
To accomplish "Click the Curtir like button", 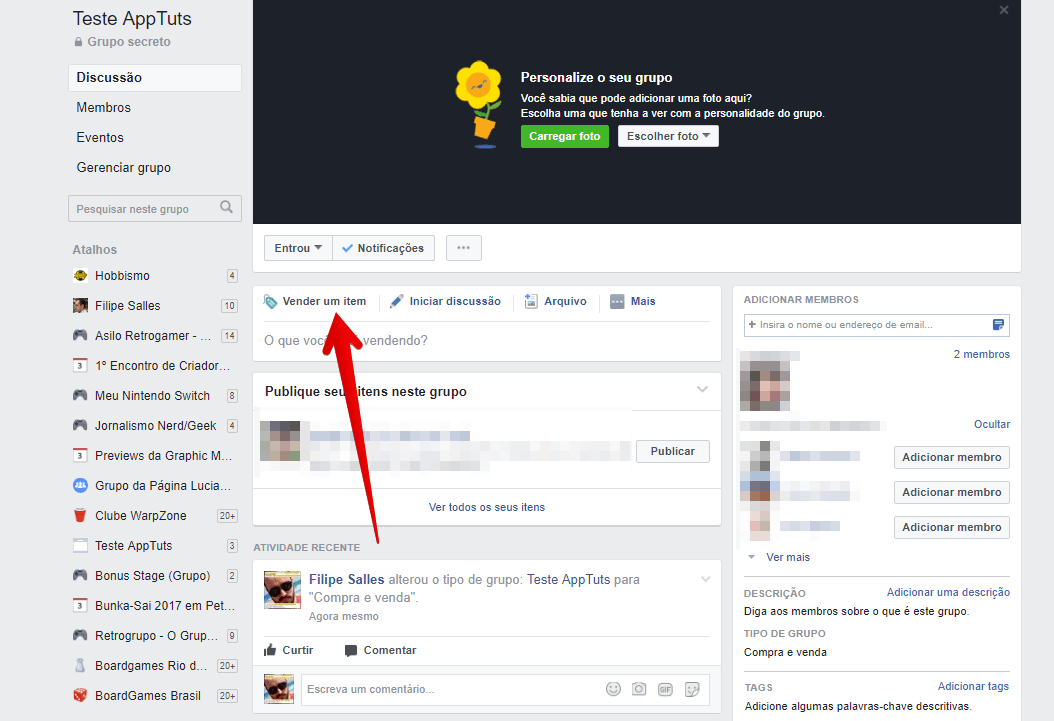I will coord(289,650).
